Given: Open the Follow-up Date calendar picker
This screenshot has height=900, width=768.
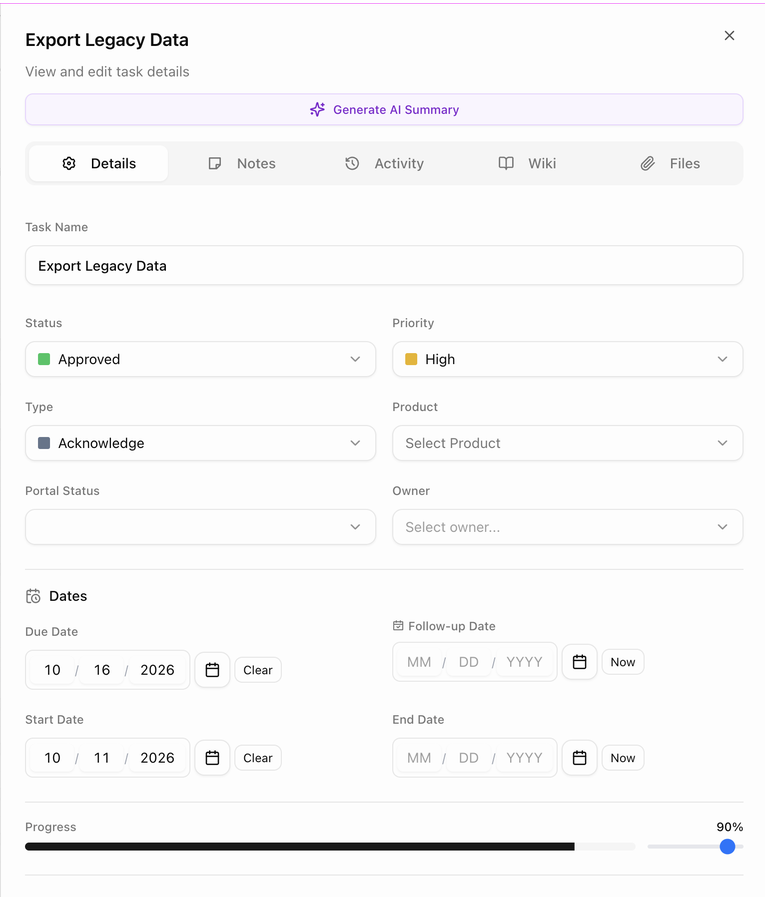Looking at the screenshot, I should (x=580, y=662).
